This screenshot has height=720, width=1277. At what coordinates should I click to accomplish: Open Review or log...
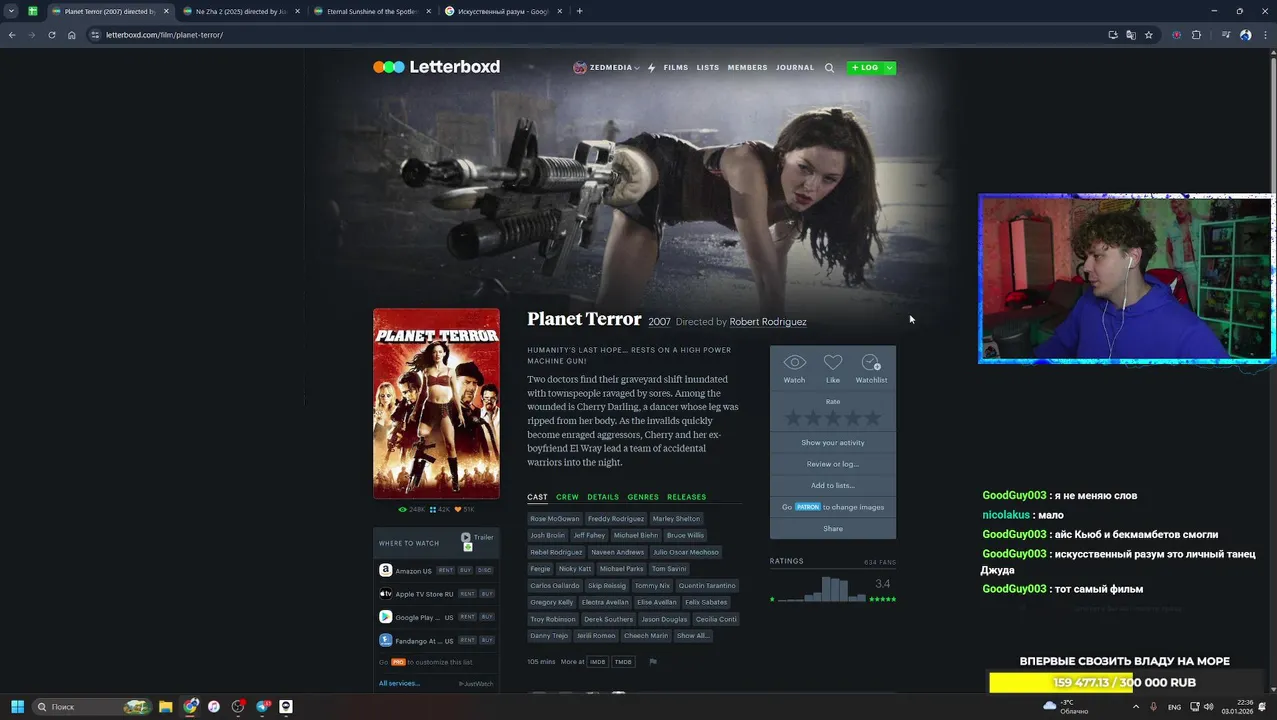[833, 464]
